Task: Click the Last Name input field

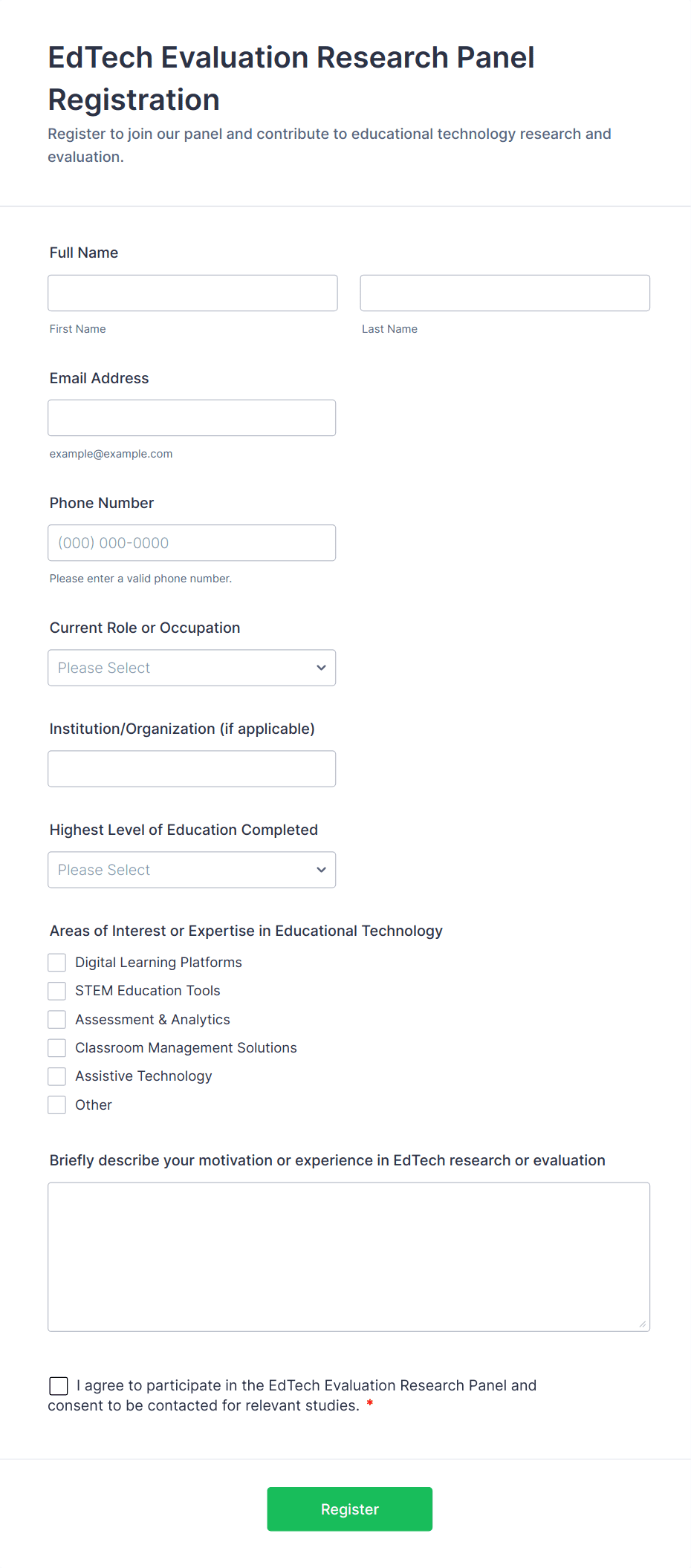Action: click(504, 293)
